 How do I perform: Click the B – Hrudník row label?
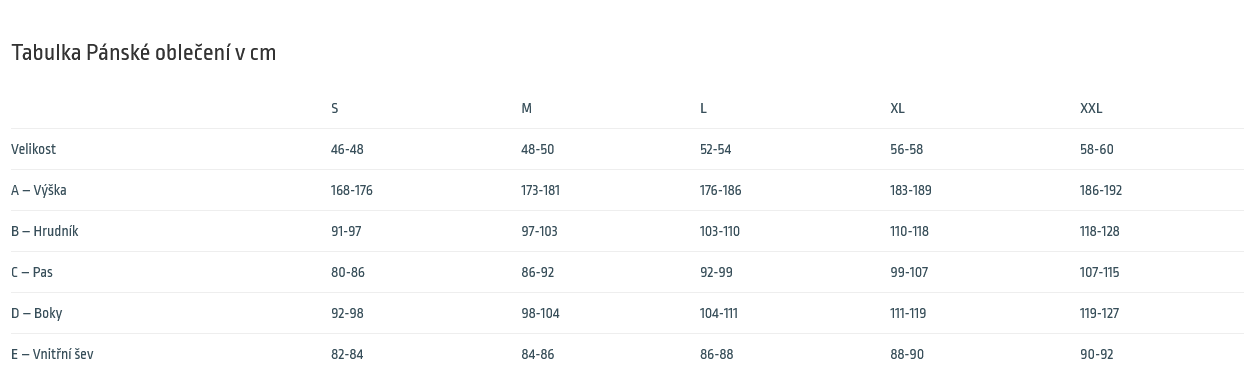tap(45, 231)
